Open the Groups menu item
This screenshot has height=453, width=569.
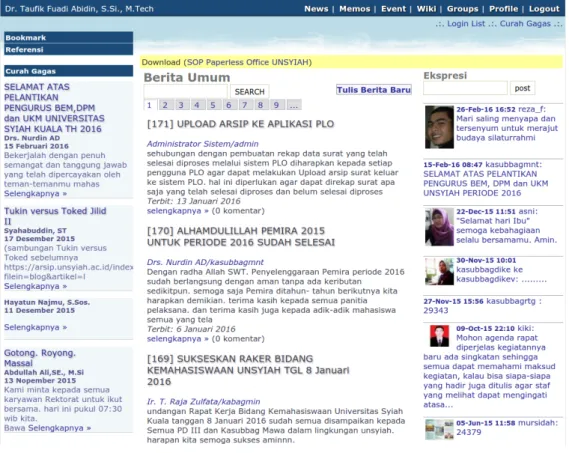(462, 9)
